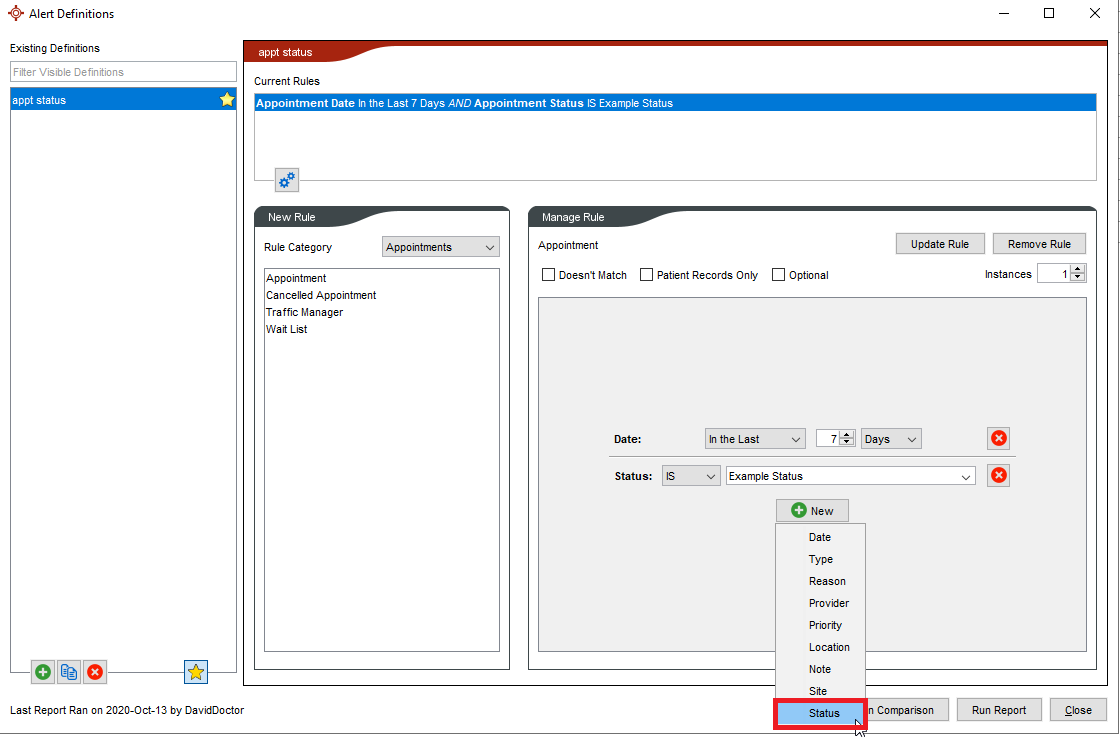
Task: Click the blue gears icon under Current Rules
Action: click(287, 180)
